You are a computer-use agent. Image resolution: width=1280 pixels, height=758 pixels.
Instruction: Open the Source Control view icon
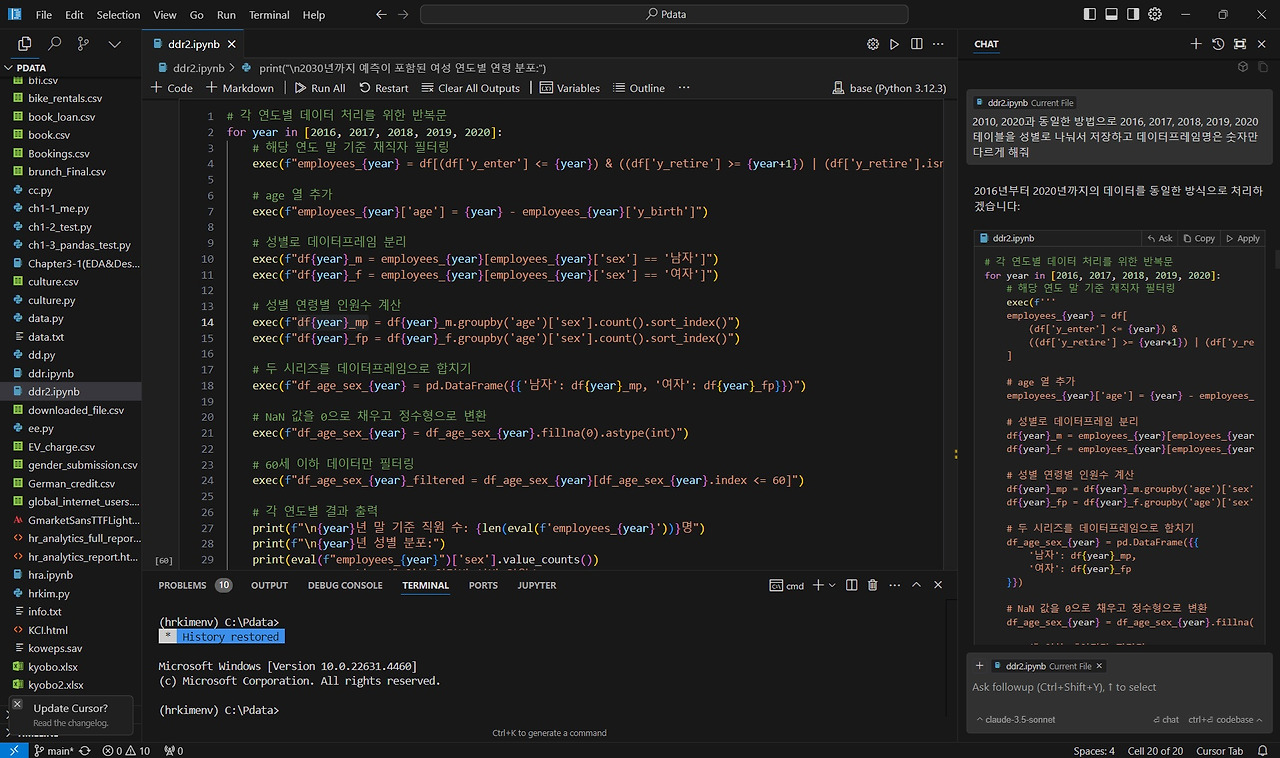[x=83, y=44]
